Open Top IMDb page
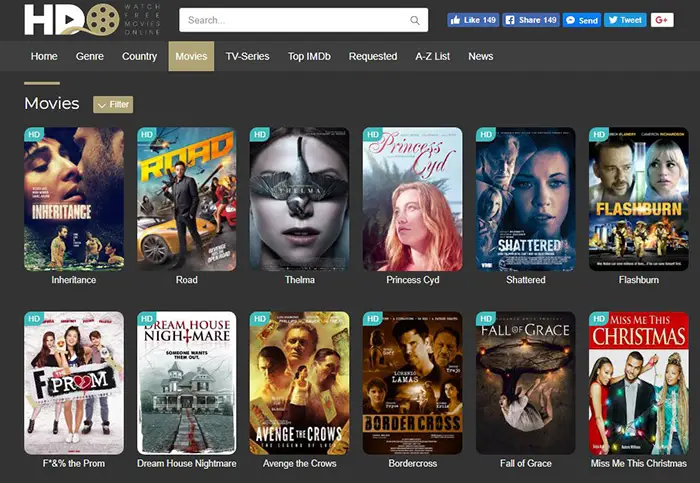Image resolution: width=700 pixels, height=483 pixels. click(309, 56)
